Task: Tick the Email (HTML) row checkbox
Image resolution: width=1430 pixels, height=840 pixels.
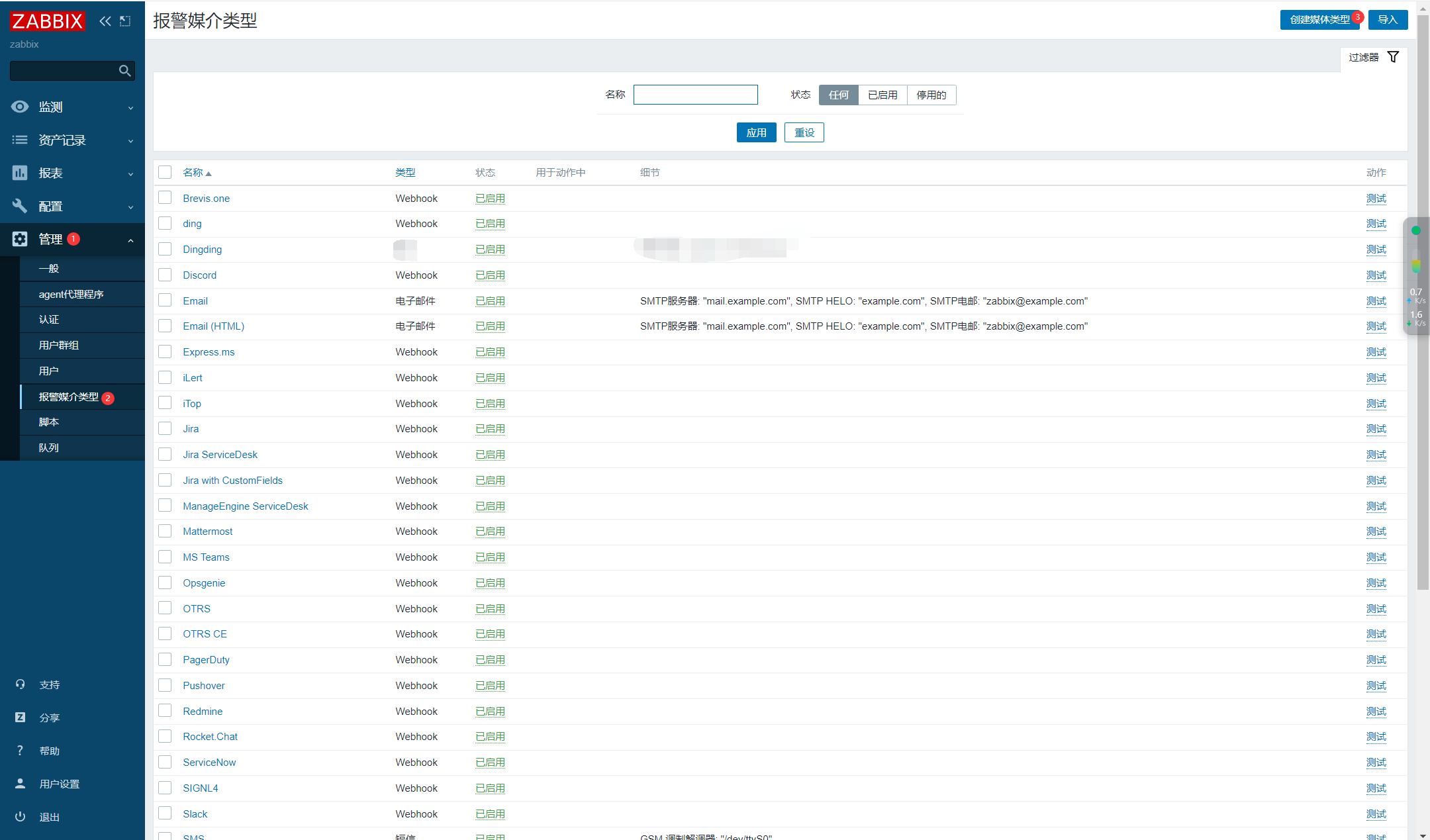Action: pos(165,326)
